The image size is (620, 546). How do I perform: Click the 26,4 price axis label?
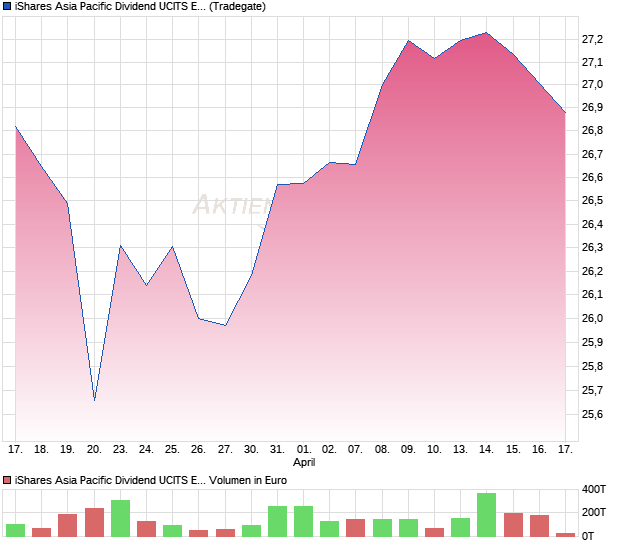point(592,224)
